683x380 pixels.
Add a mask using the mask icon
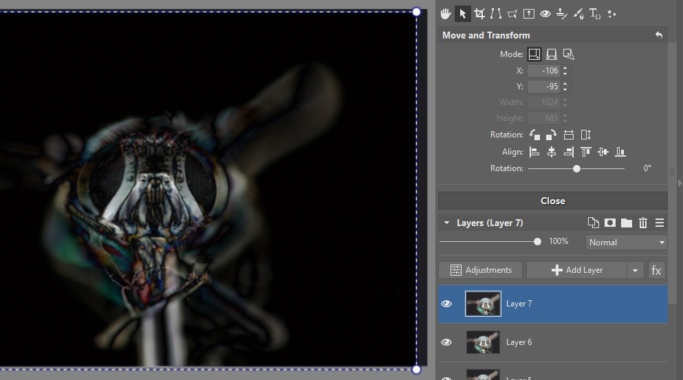tap(610, 223)
